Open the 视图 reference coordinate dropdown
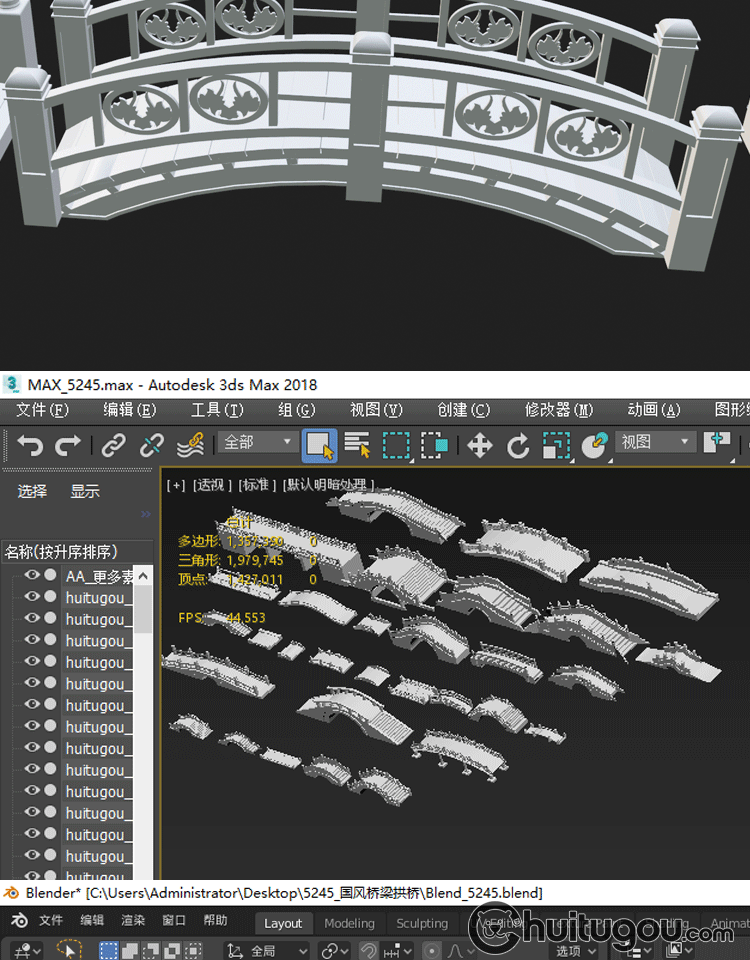The width and height of the screenshot is (750, 960). click(656, 442)
